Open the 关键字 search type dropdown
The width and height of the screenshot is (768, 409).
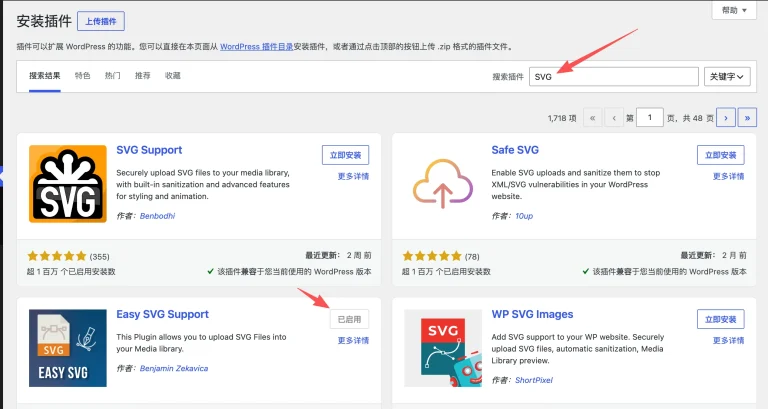click(727, 77)
